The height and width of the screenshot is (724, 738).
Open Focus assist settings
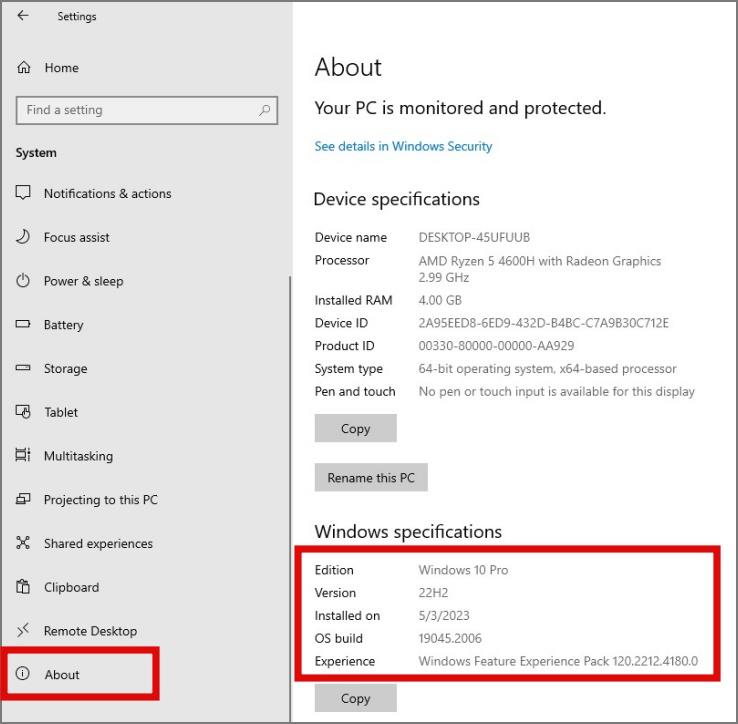[x=77, y=237]
